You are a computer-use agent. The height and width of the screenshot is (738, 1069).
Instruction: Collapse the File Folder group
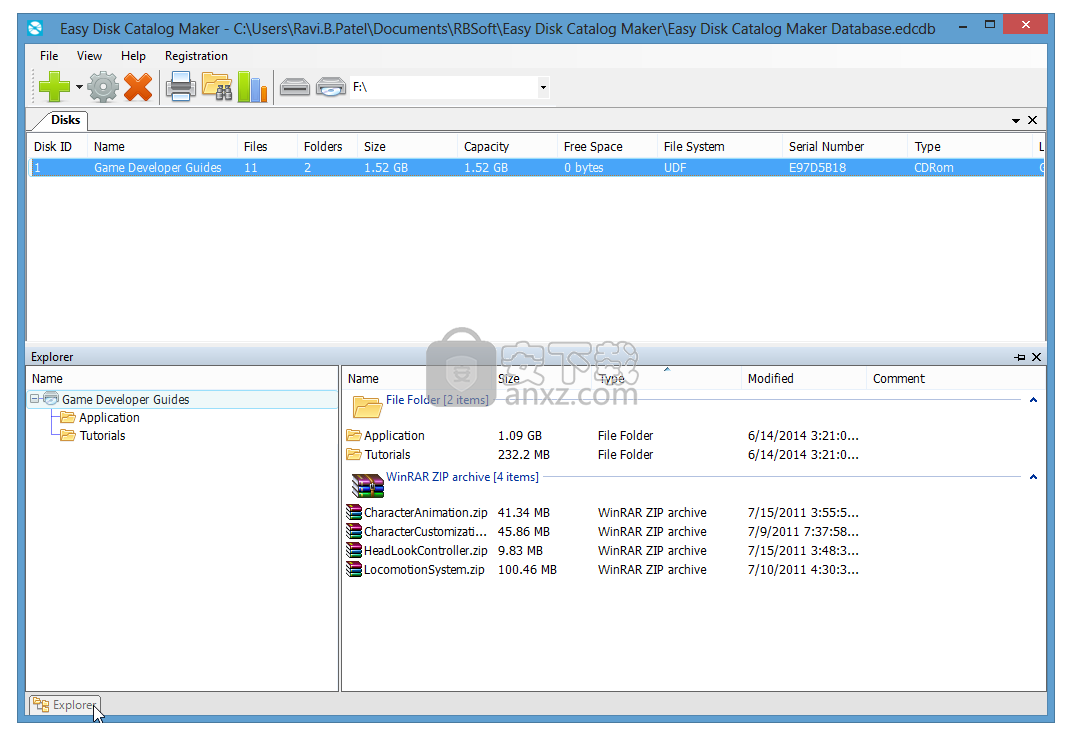coord(1034,400)
